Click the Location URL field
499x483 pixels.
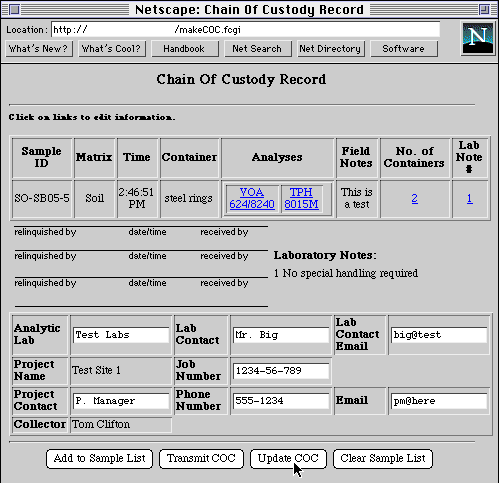pos(245,30)
